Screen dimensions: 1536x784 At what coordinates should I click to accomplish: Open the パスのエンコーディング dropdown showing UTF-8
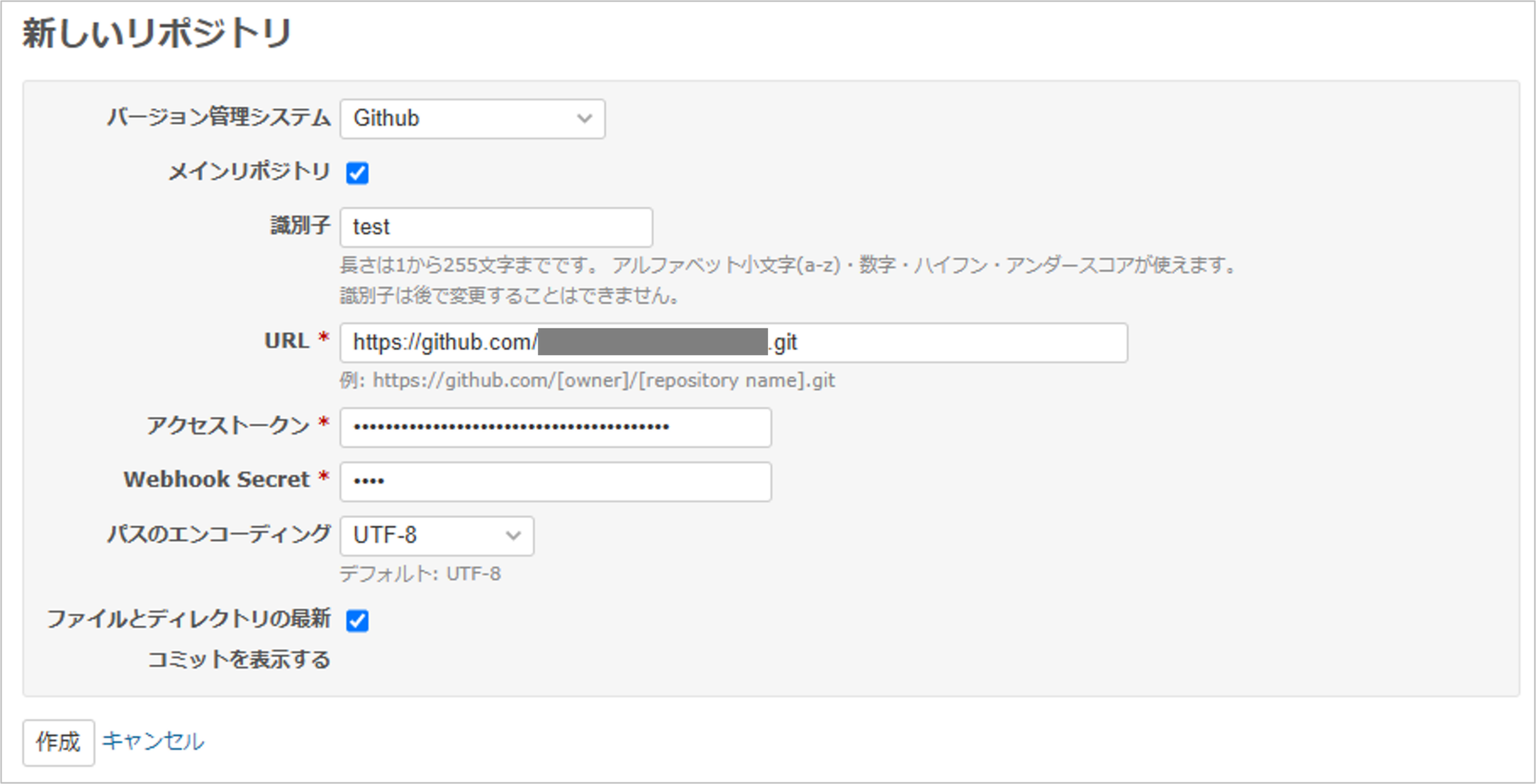pos(436,535)
